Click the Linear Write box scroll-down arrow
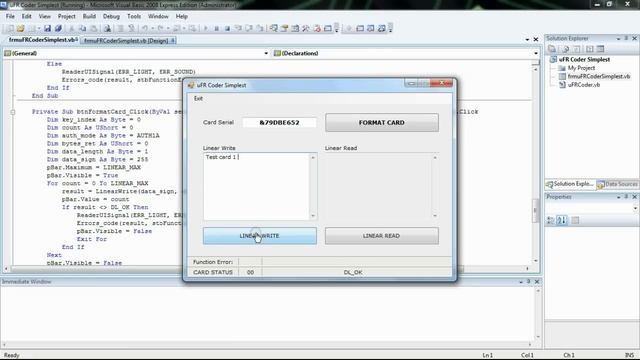Viewport: 640px width, 360px height. coord(313,216)
